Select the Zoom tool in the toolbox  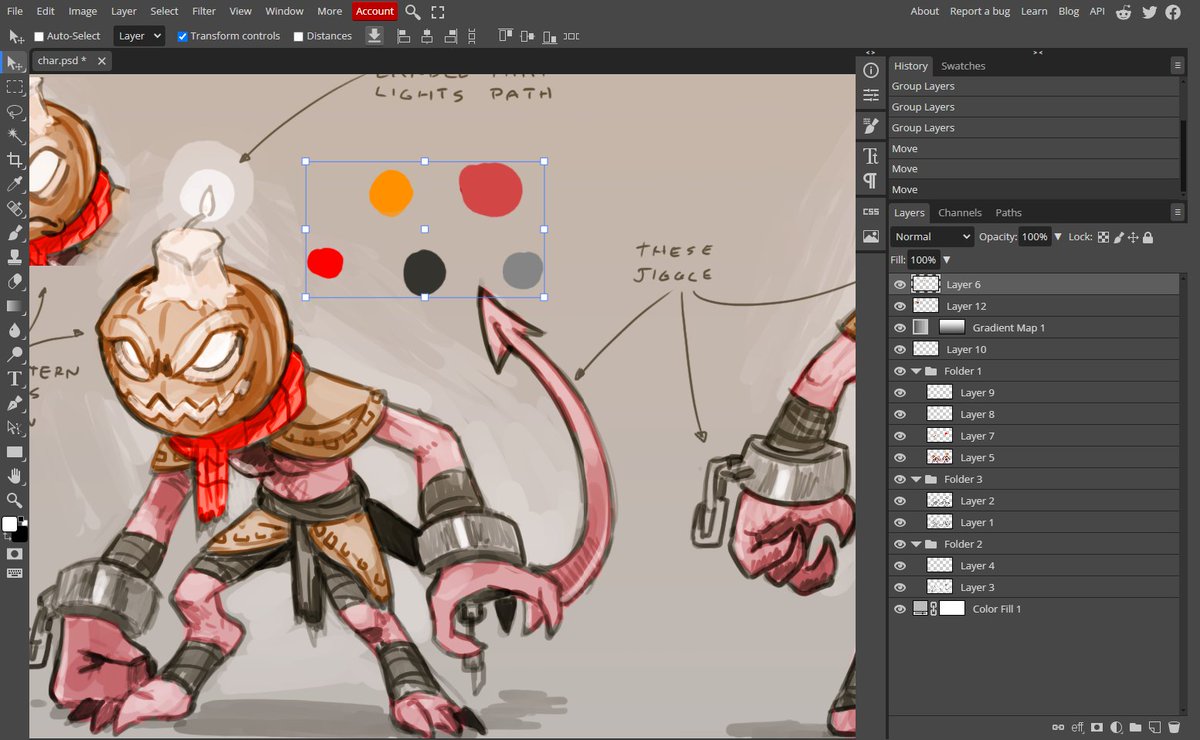coord(15,500)
